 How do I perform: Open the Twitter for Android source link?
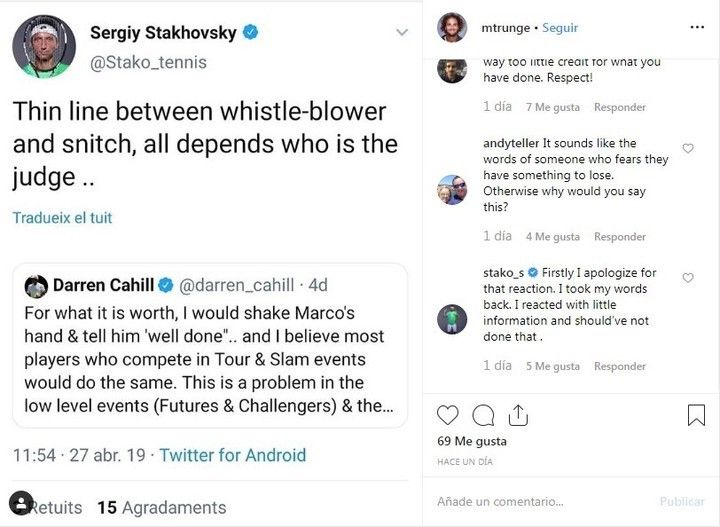tap(232, 455)
